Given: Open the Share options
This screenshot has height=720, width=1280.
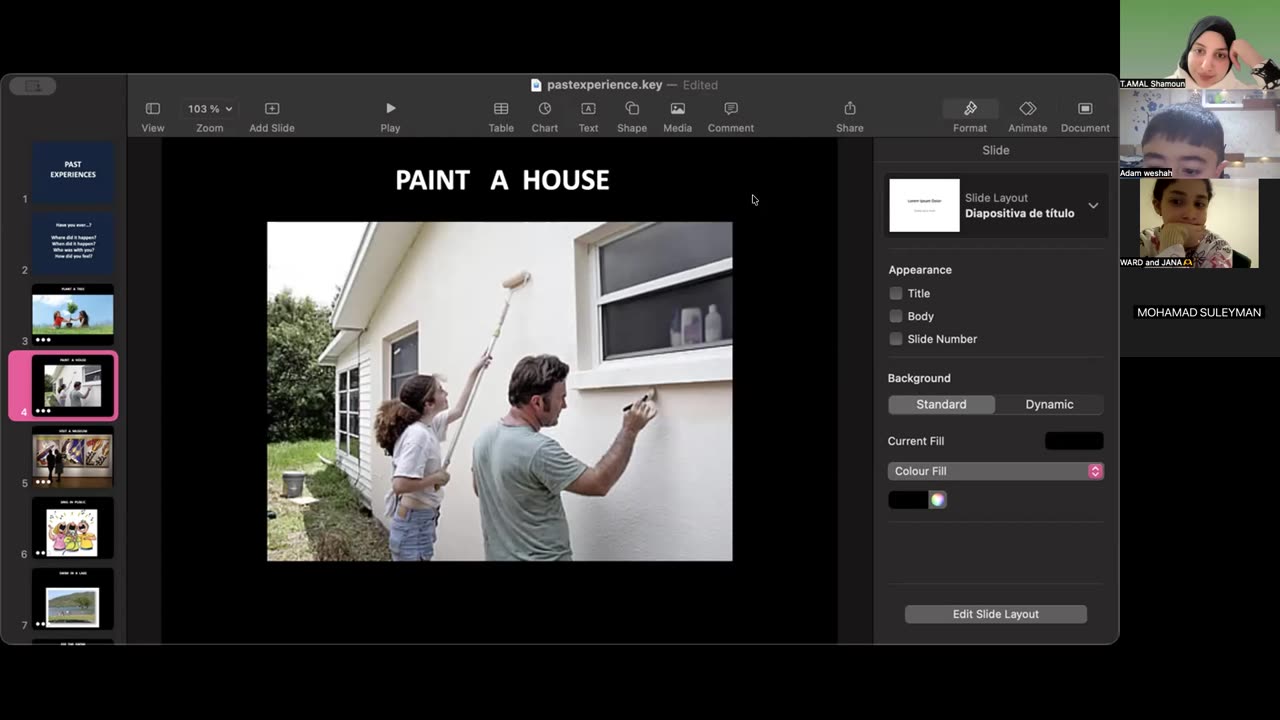Looking at the screenshot, I should tap(850, 116).
